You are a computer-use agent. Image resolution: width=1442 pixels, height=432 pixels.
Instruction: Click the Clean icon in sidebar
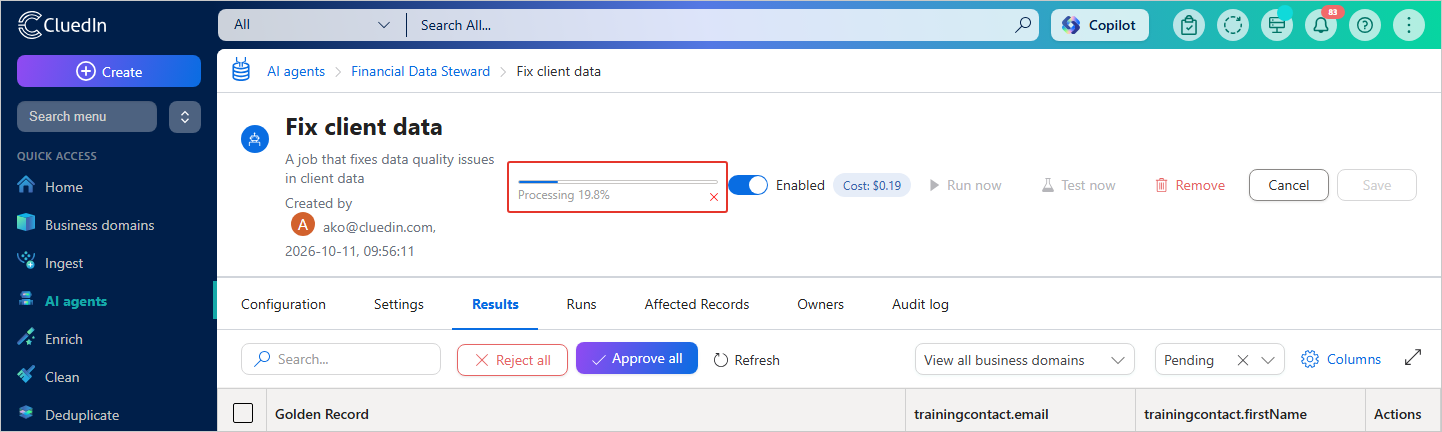tap(26, 375)
